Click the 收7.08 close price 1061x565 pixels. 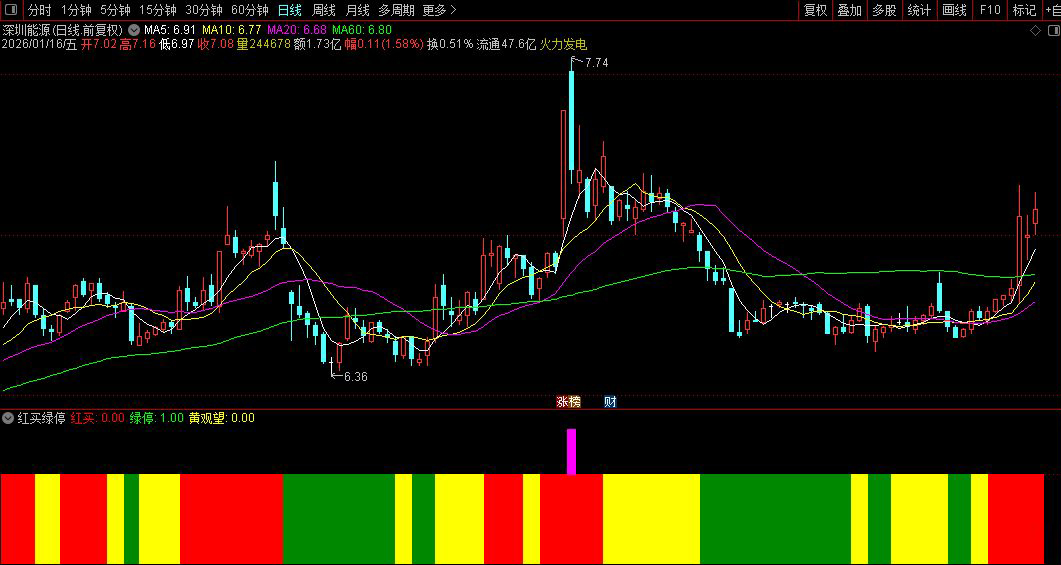217,44
